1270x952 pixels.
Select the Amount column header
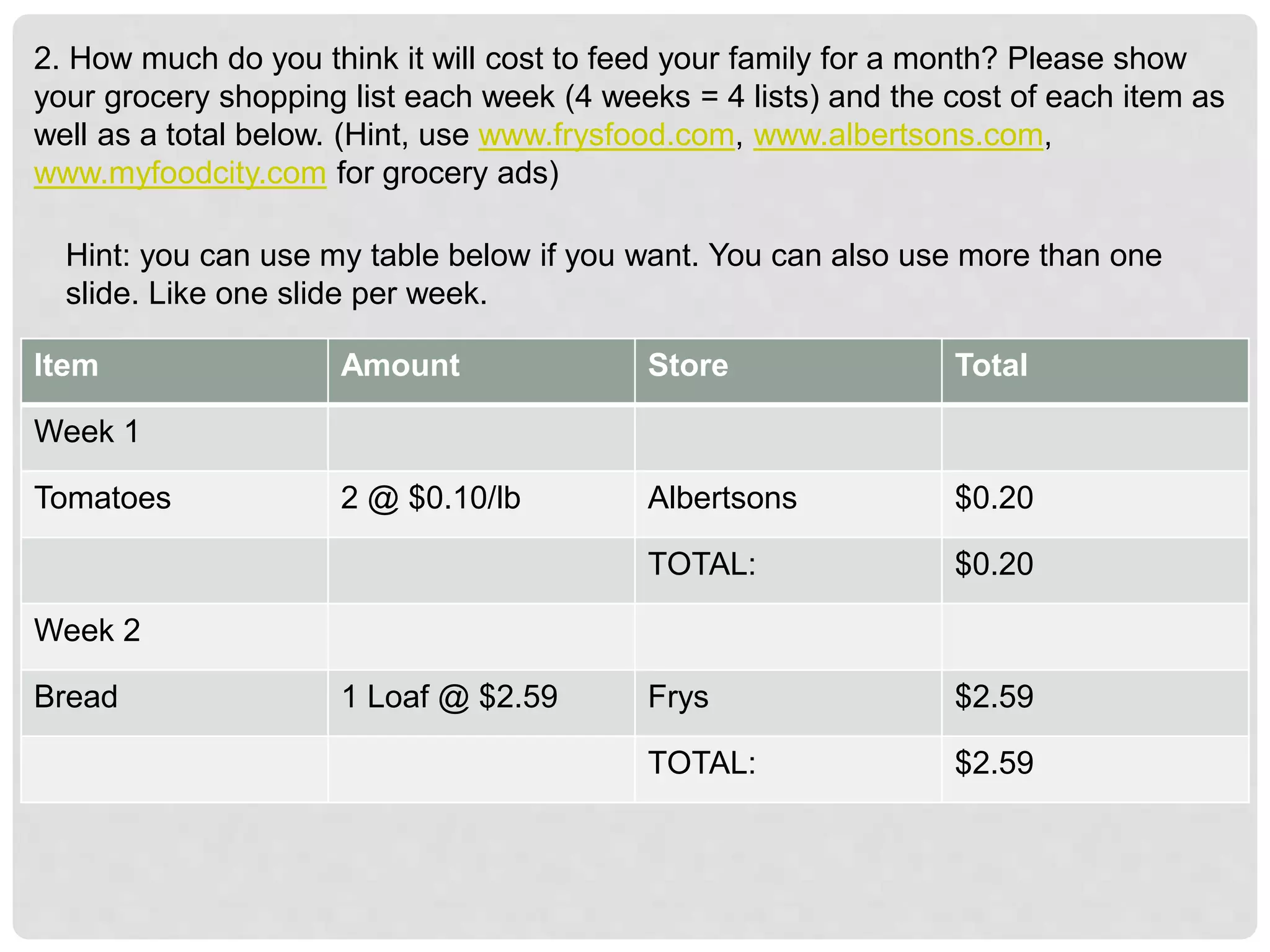(x=400, y=365)
